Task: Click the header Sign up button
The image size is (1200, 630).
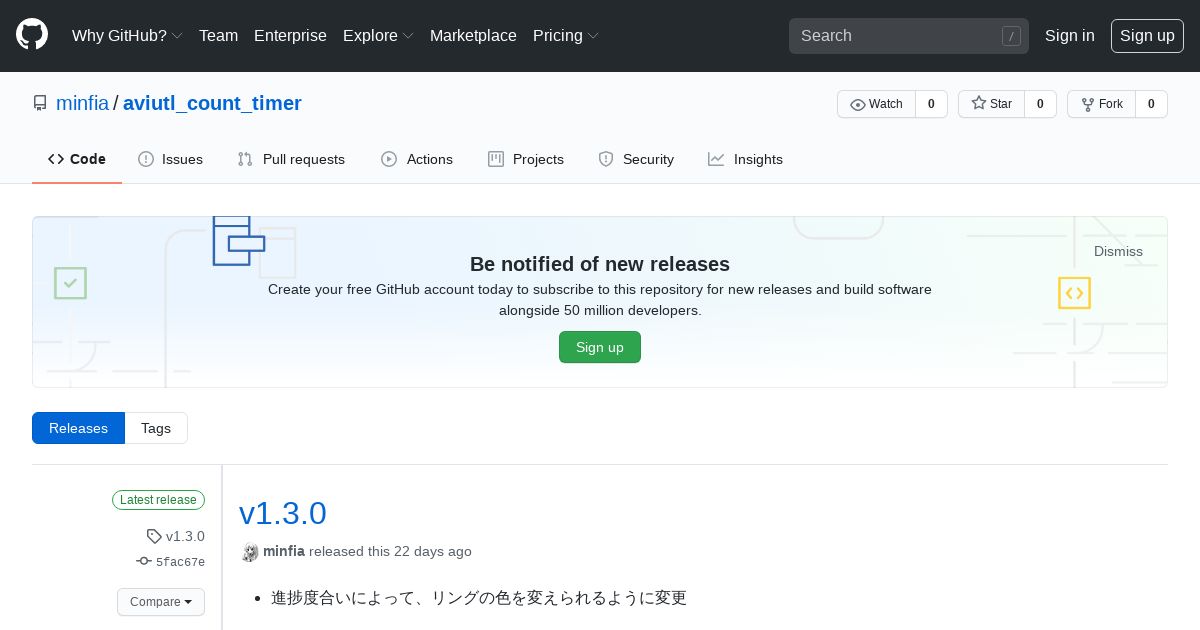Action: tap(1147, 35)
